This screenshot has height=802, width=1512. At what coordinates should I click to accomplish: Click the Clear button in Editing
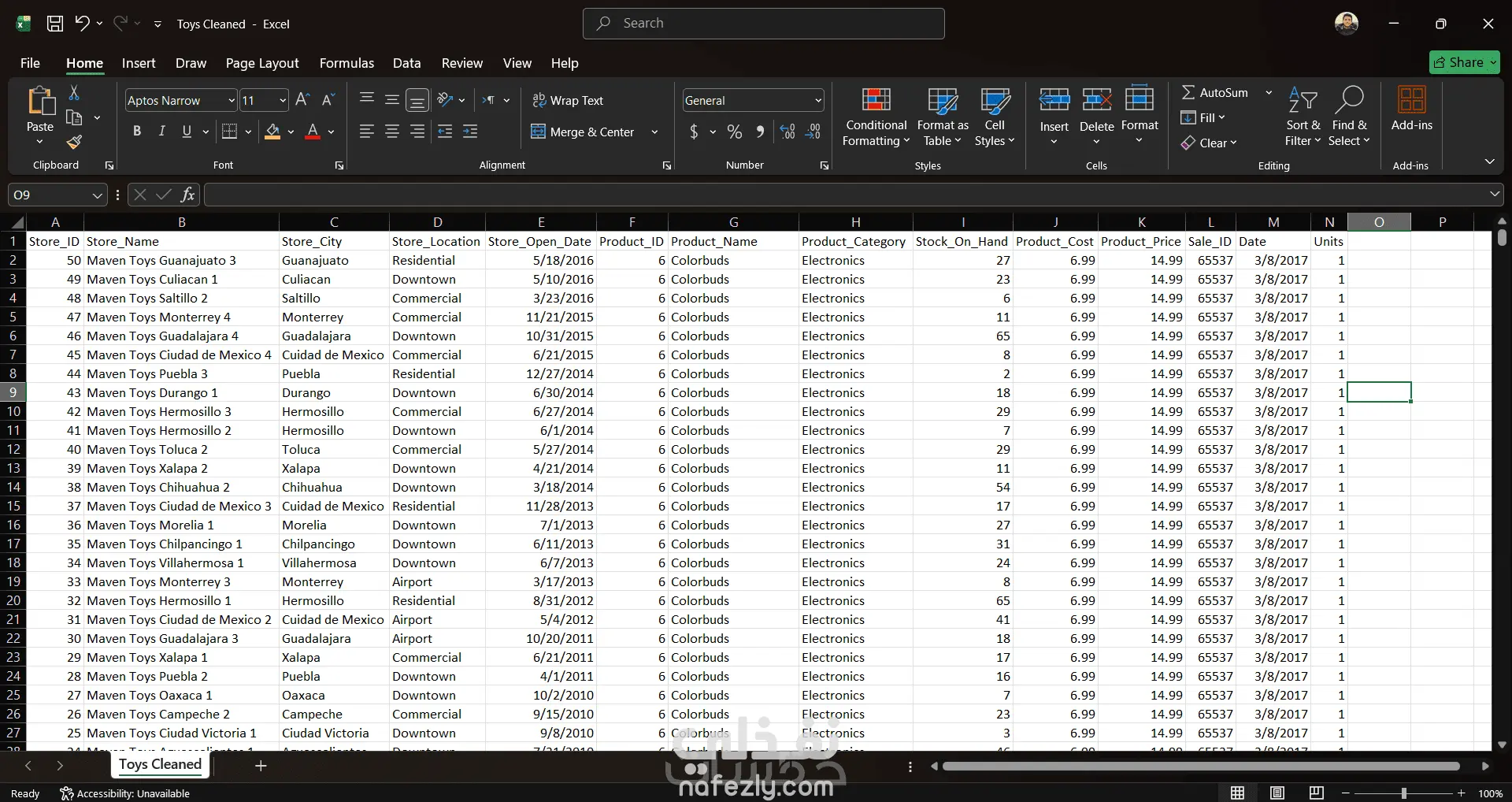coord(1209,143)
